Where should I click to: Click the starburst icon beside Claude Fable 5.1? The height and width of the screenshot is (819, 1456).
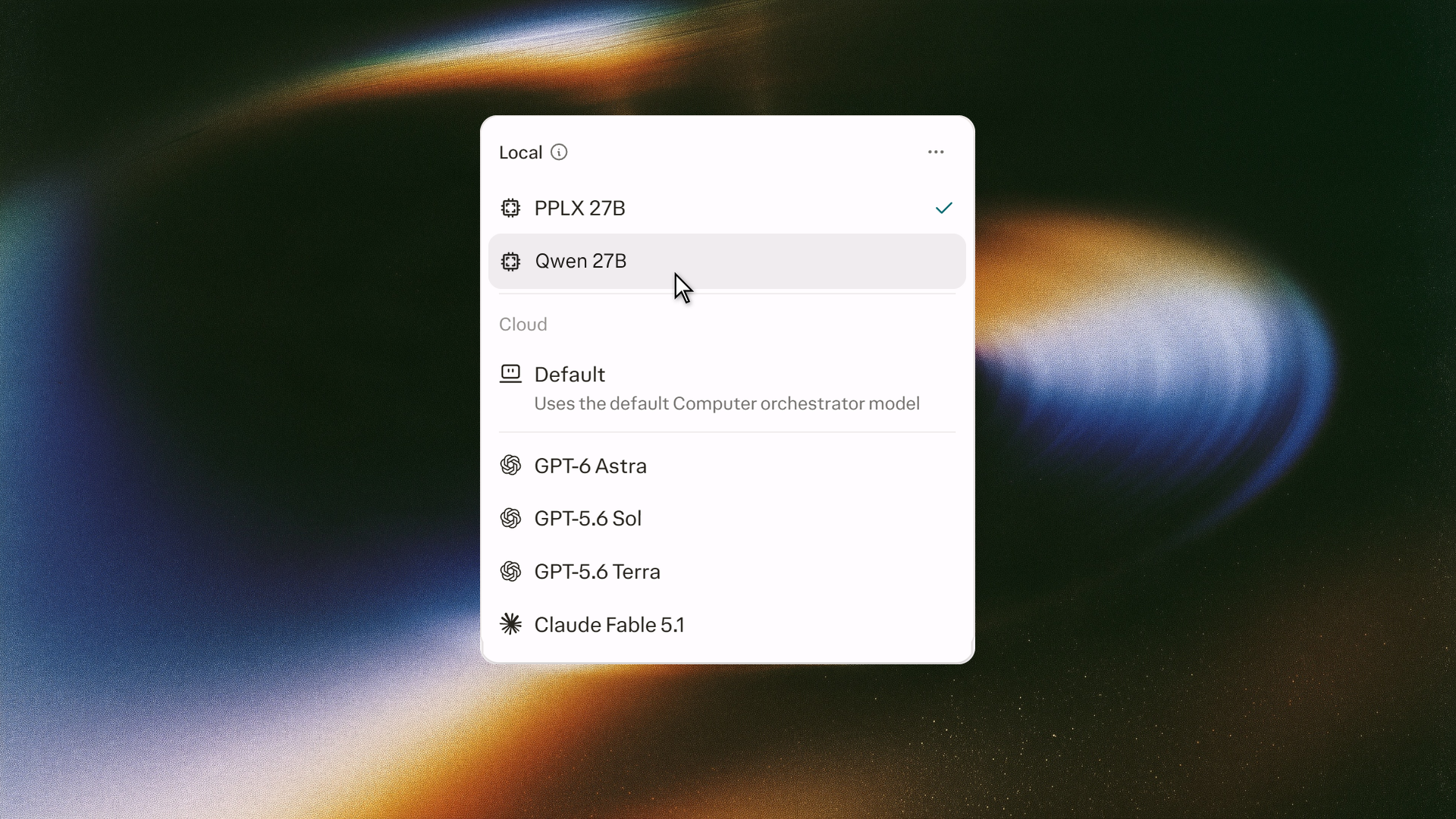(x=511, y=624)
